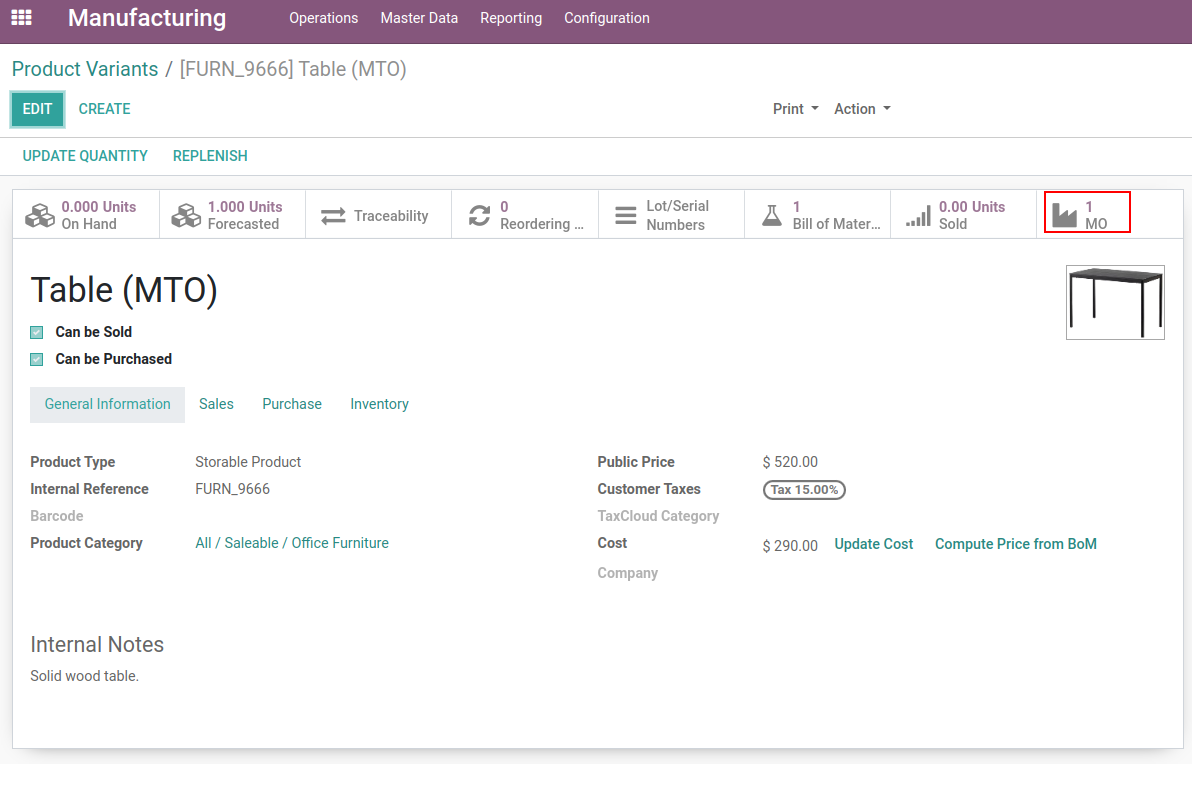Expand the Action dropdown
1192x785 pixels.
tap(862, 109)
